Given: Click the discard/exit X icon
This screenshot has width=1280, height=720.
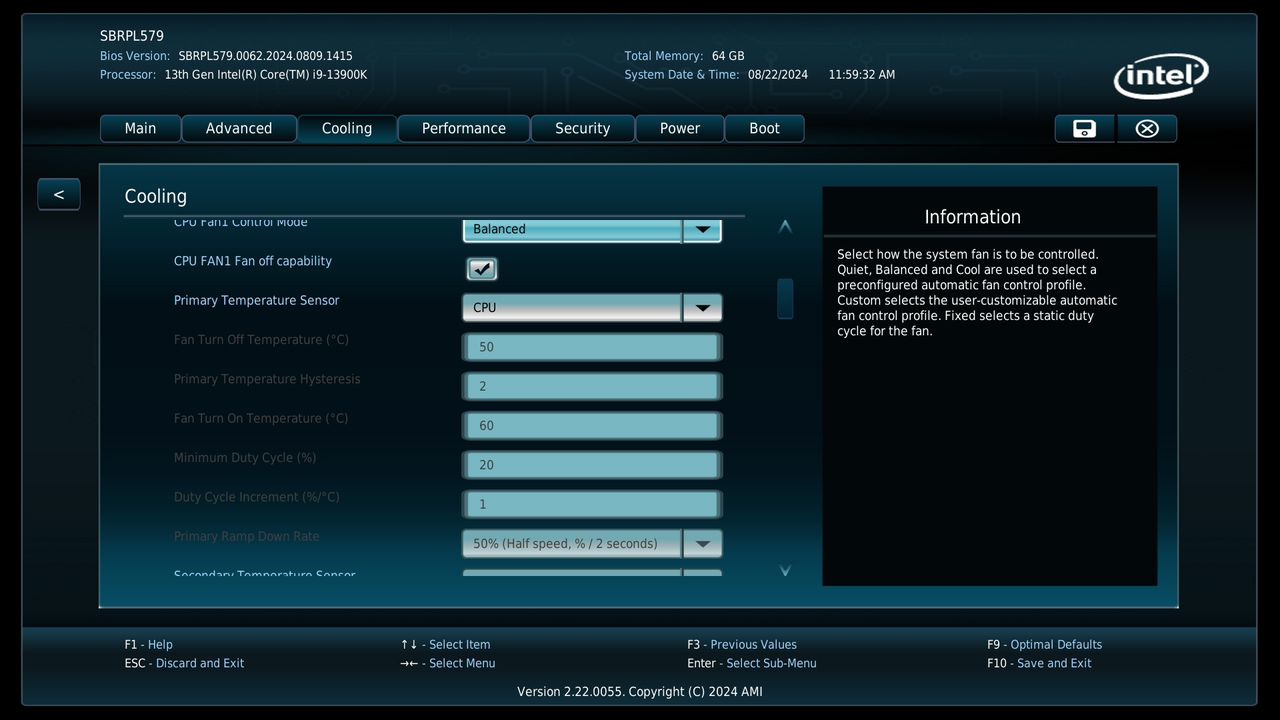Looking at the screenshot, I should (x=1147, y=128).
